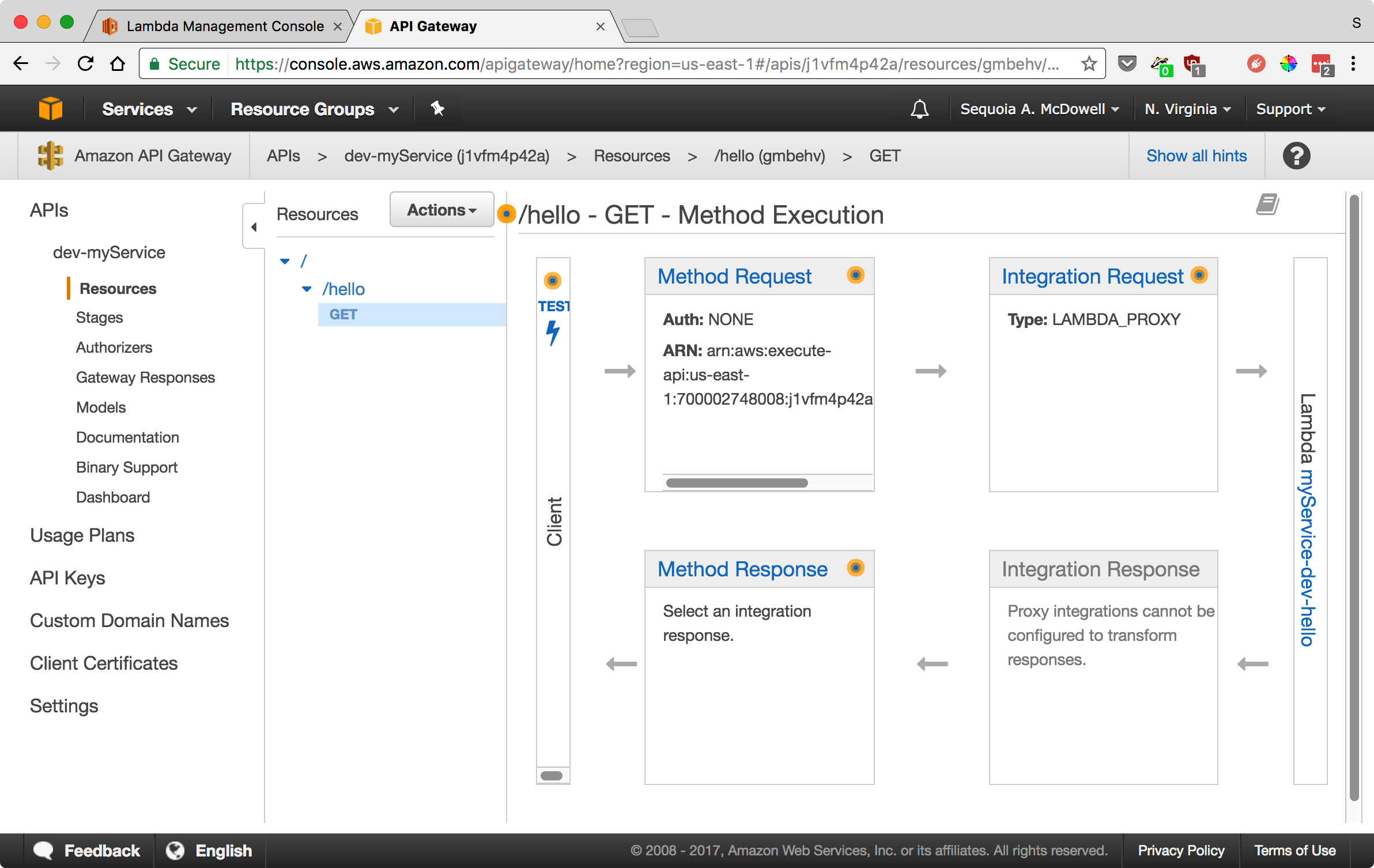The width and height of the screenshot is (1374, 868).
Task: Click the hint dot above TEST
Action: [x=552, y=281]
